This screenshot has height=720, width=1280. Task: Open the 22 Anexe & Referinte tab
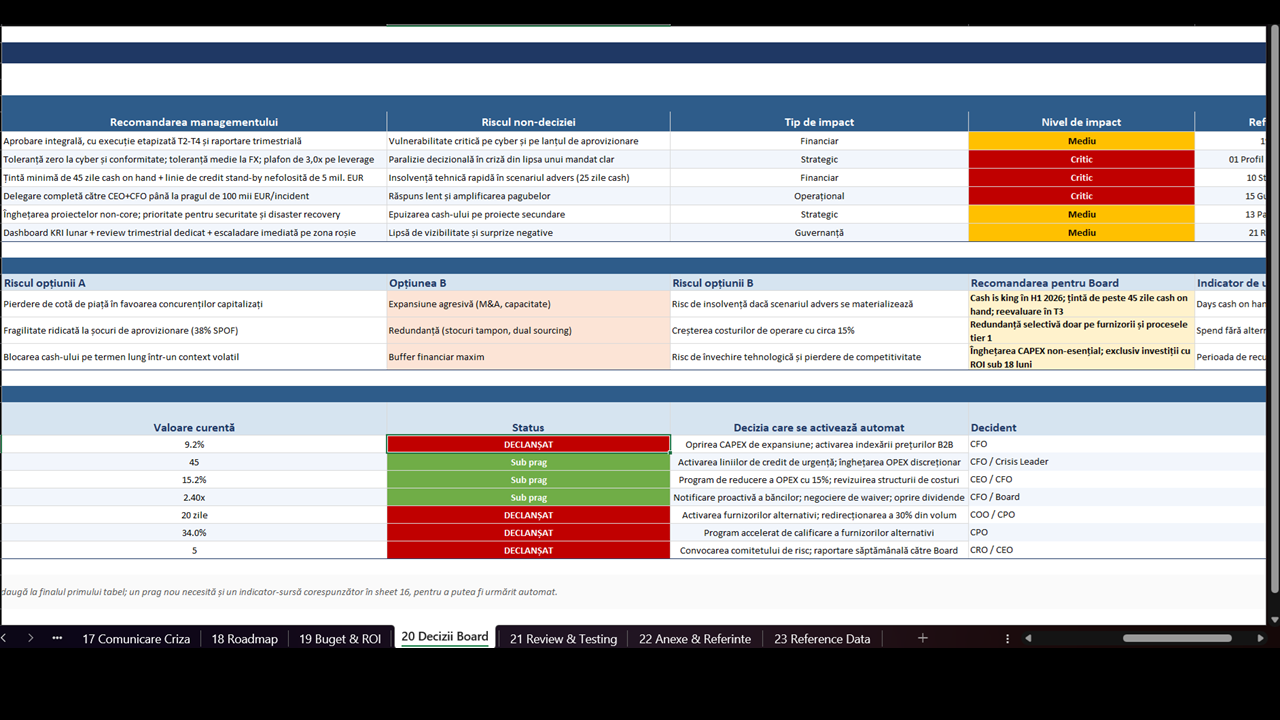tap(695, 638)
